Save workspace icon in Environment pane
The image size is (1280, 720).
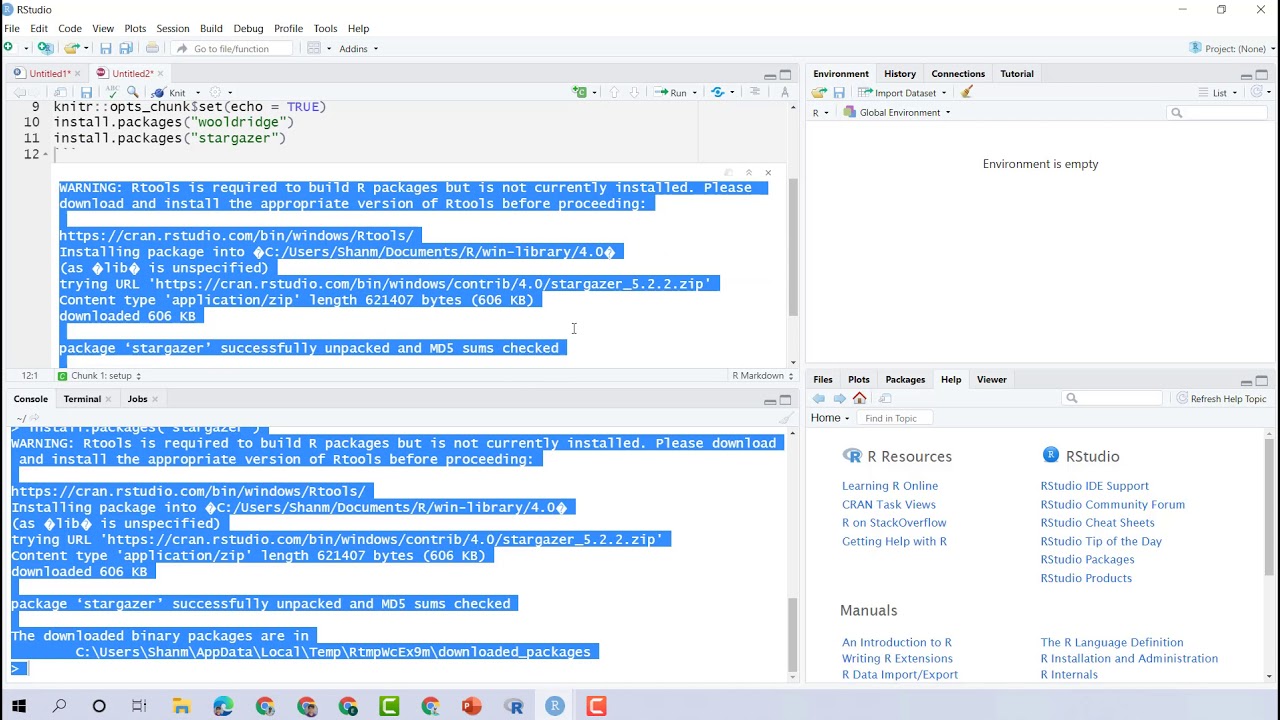839,93
